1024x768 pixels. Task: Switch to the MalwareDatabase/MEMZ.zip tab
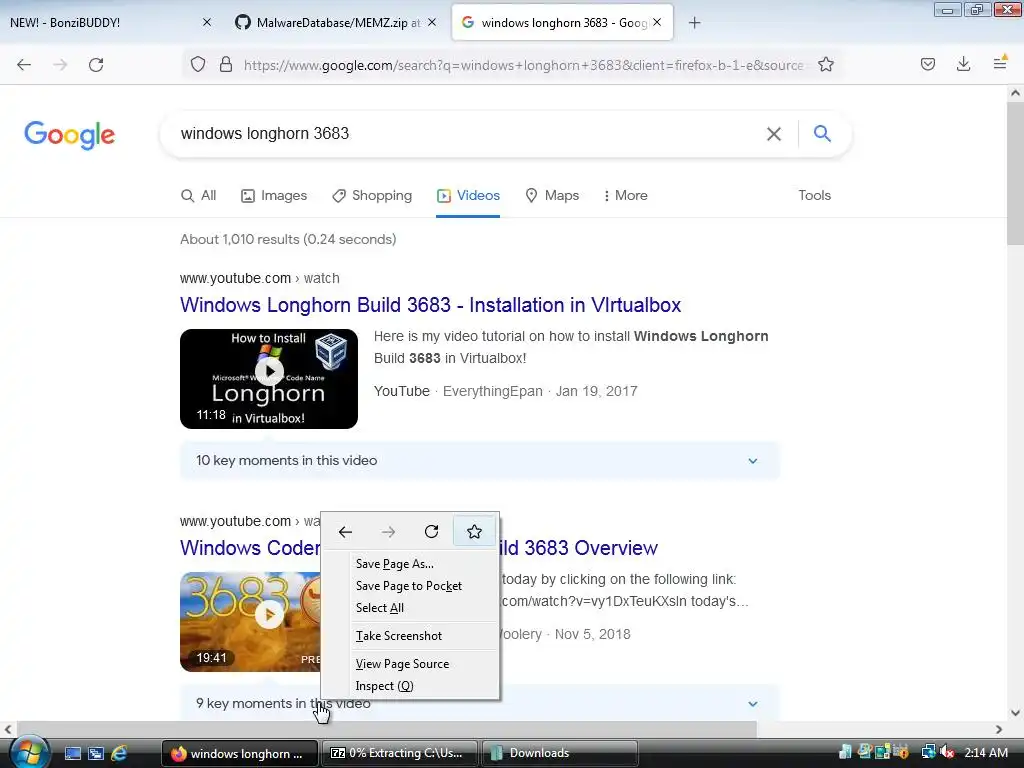point(335,22)
